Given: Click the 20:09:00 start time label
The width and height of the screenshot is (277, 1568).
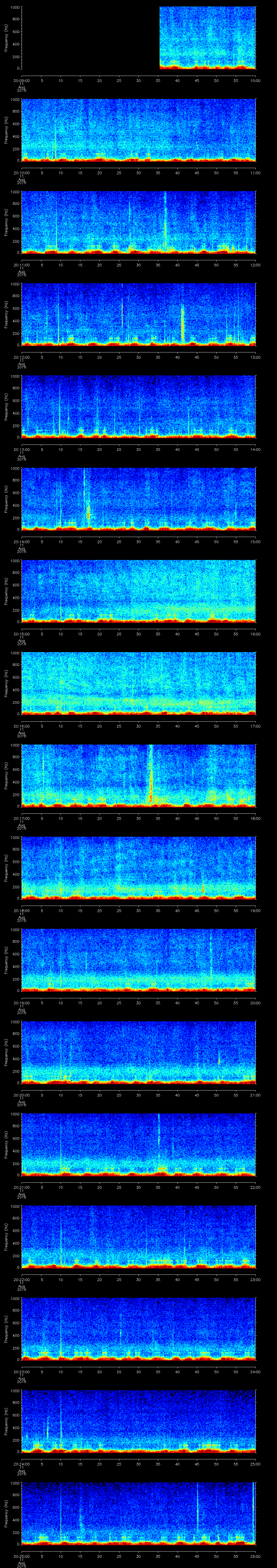Looking at the screenshot, I should pos(22,80).
